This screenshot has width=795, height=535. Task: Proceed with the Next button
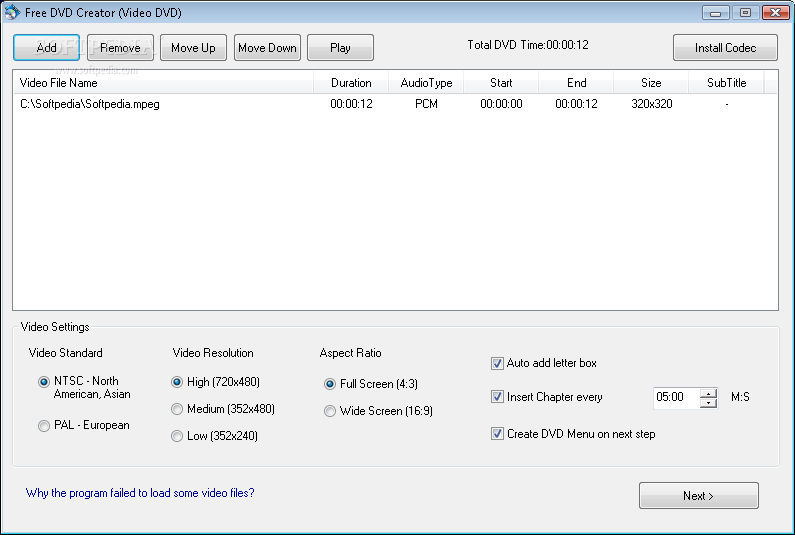[699, 495]
